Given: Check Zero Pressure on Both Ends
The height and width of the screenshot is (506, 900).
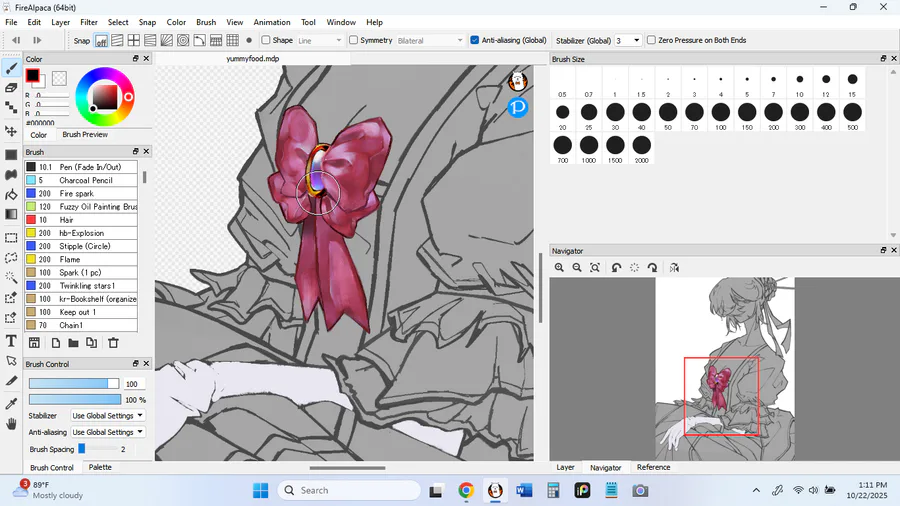Looking at the screenshot, I should [x=651, y=40].
